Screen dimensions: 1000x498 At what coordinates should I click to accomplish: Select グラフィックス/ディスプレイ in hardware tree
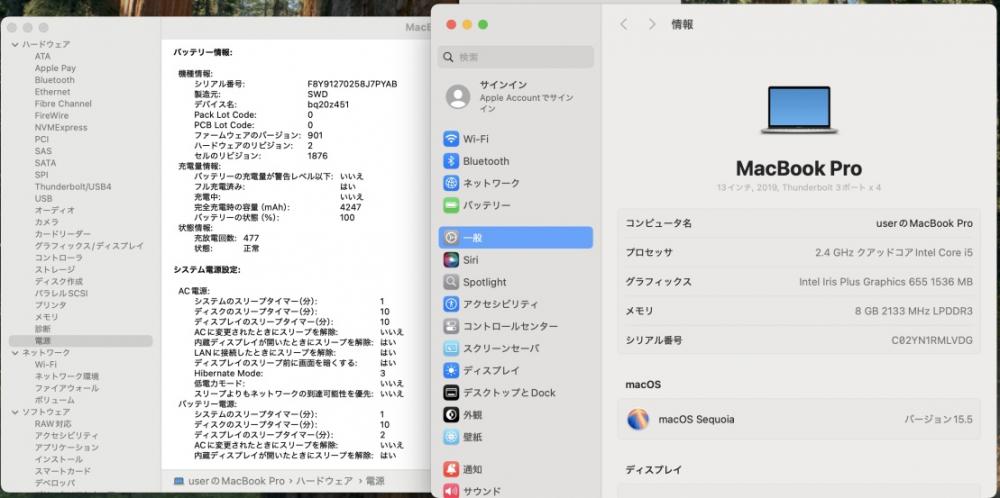coord(89,246)
